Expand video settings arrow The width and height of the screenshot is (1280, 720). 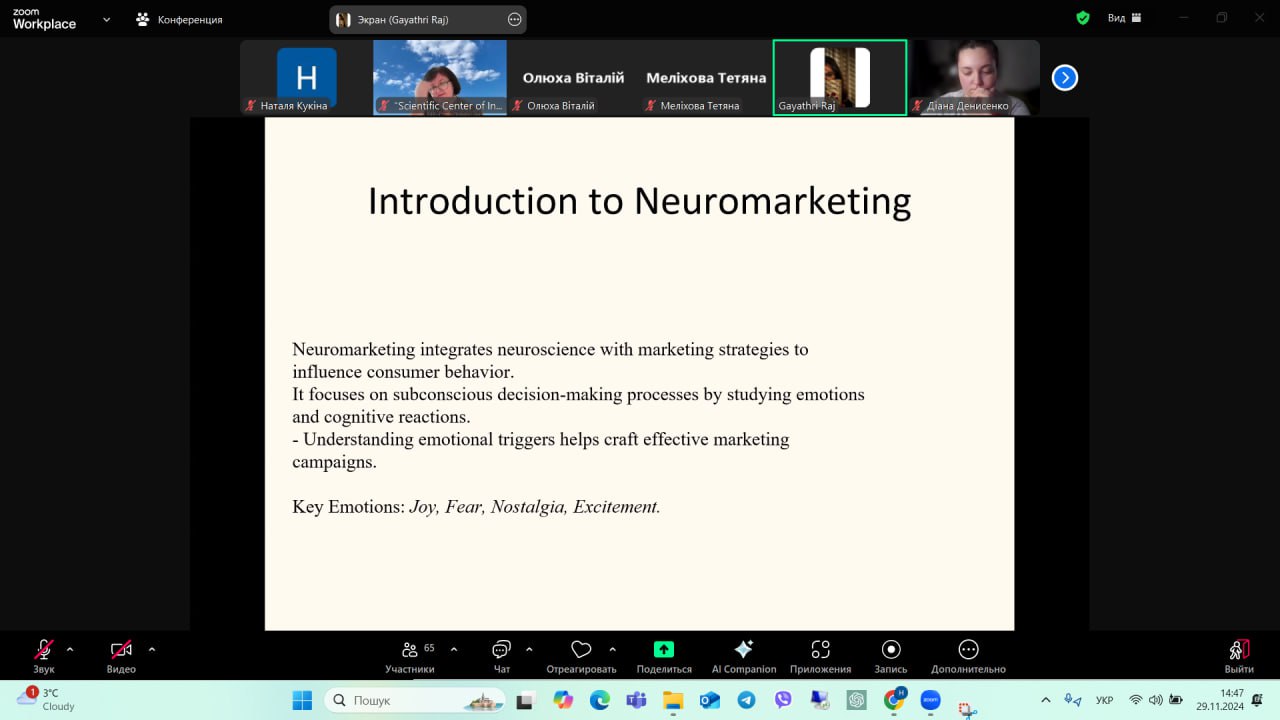point(152,649)
